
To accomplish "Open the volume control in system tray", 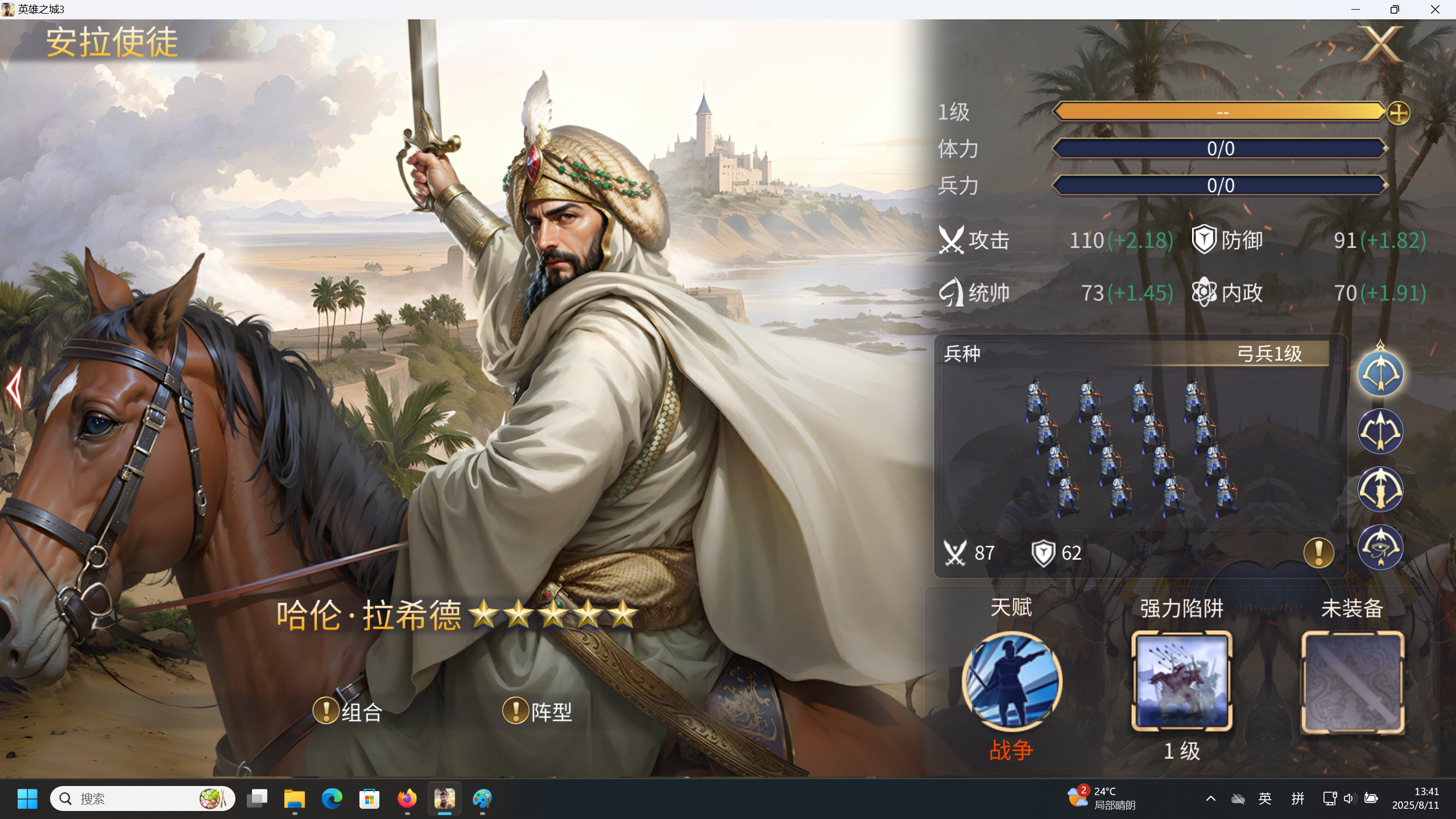I will point(1350,799).
